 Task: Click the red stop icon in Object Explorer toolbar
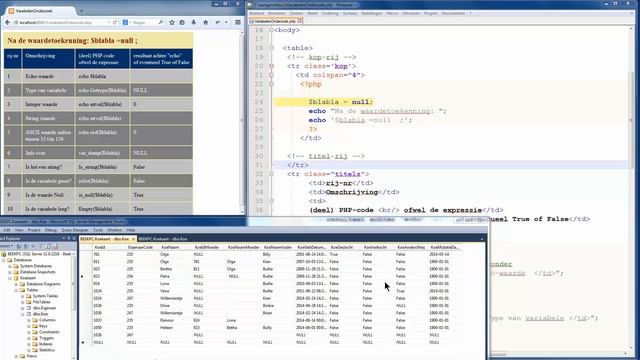click(x=56, y=246)
